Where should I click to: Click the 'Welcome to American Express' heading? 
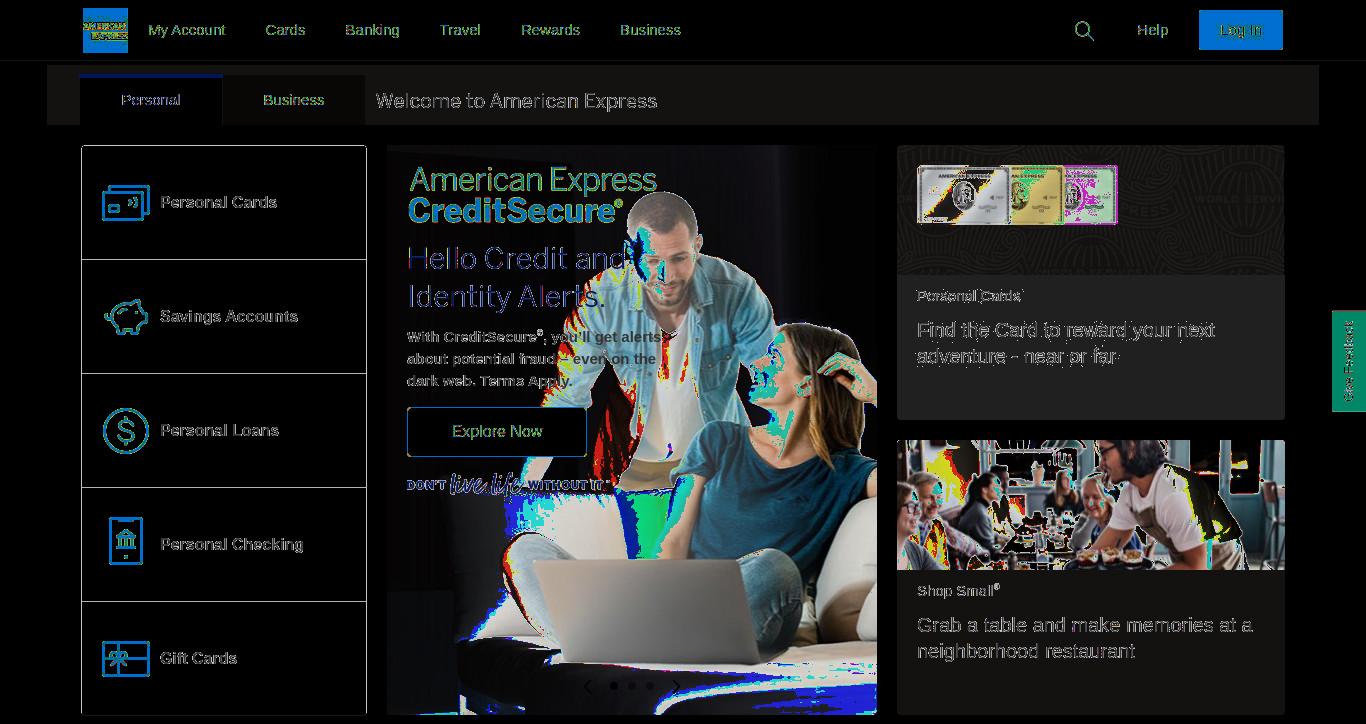[x=516, y=101]
